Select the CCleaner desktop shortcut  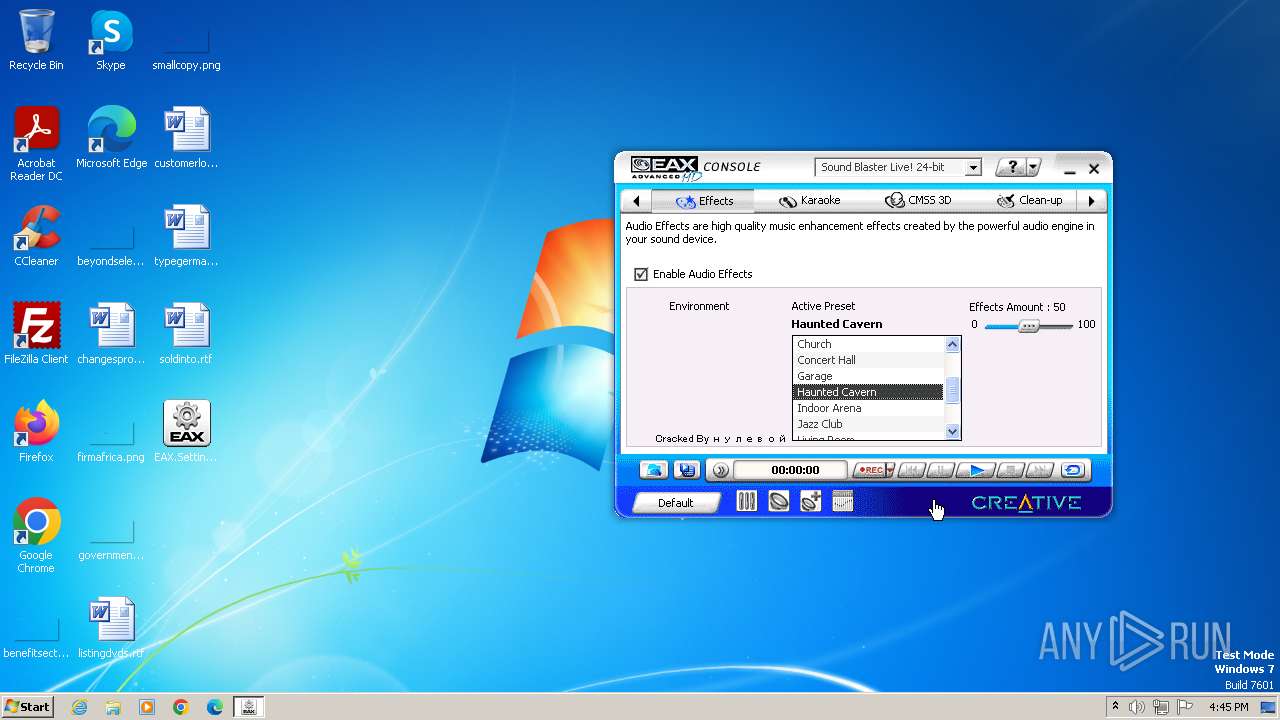pos(36,236)
